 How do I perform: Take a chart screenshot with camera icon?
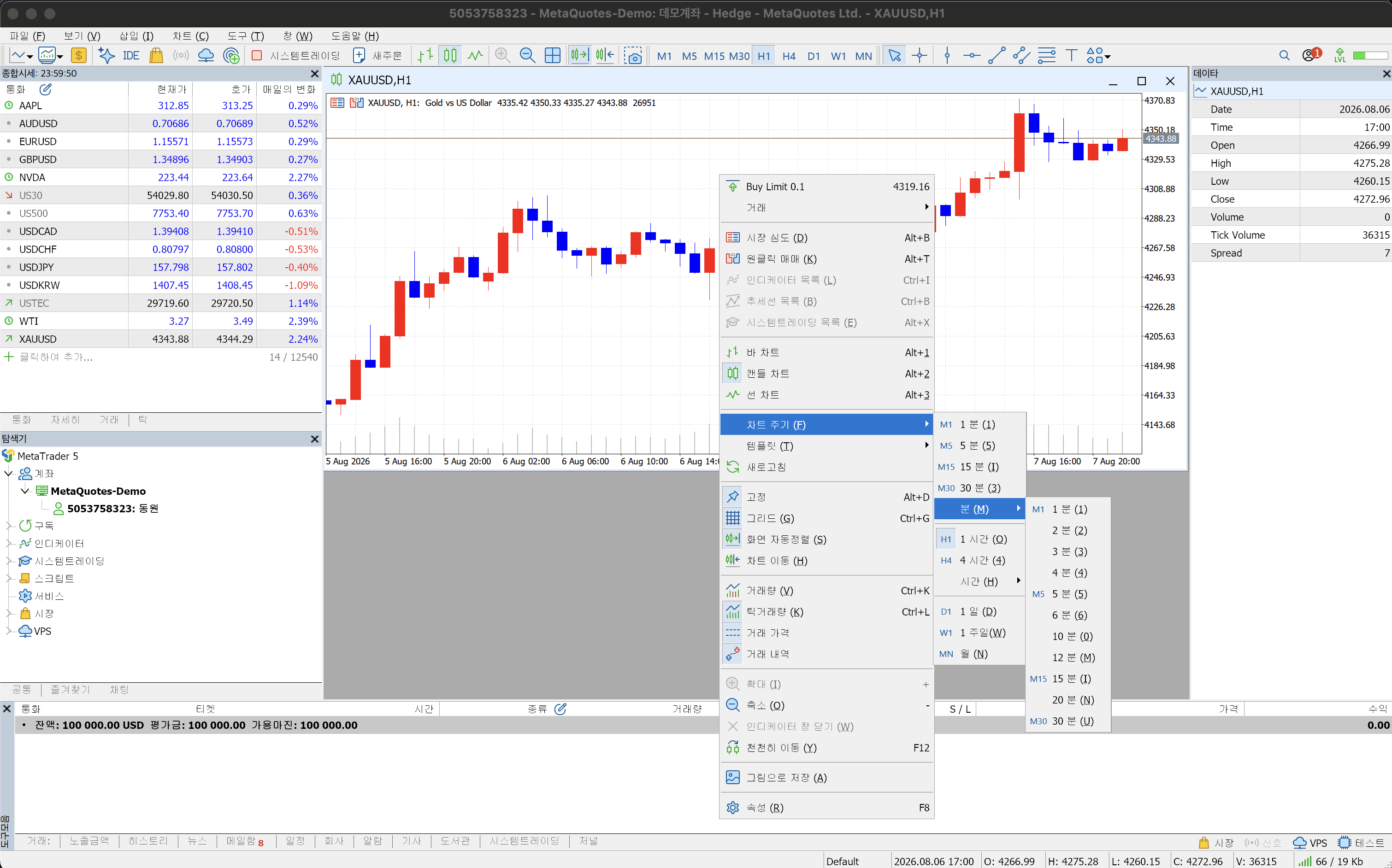(x=633, y=56)
